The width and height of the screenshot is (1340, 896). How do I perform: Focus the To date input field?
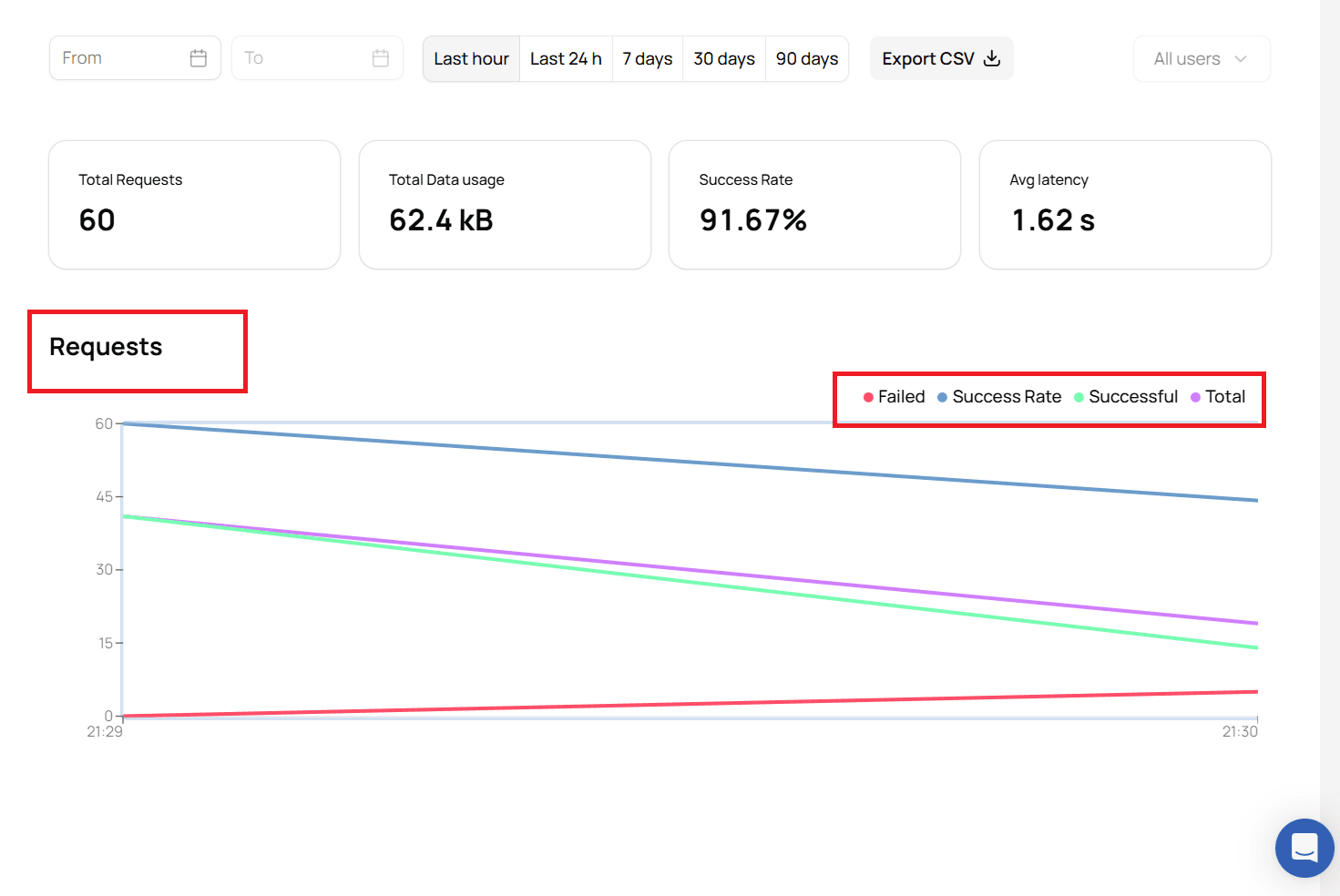[x=317, y=58]
